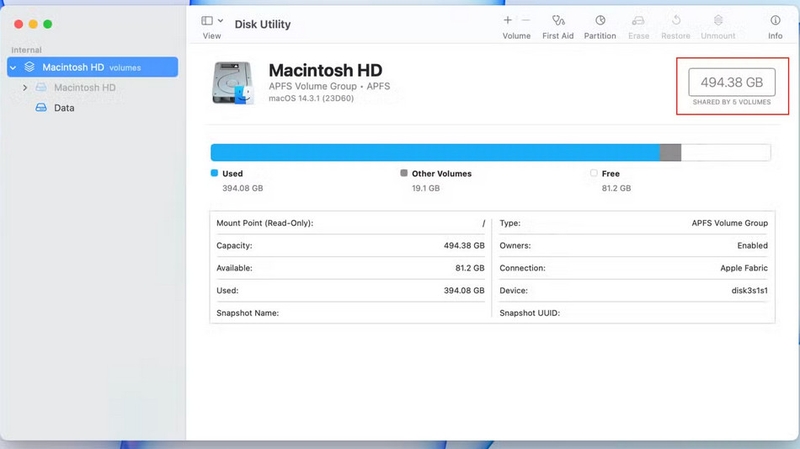
Task: Select the Macintosh HD volumes group row
Action: [x=92, y=67]
